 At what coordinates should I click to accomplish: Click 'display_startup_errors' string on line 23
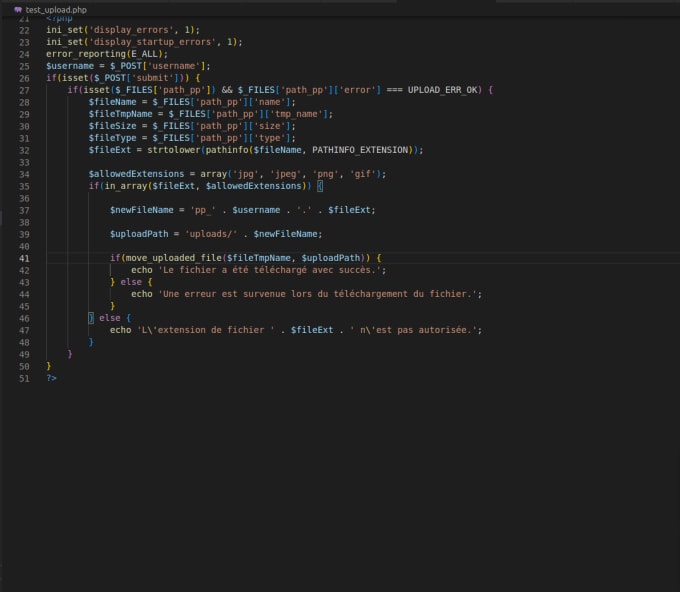pos(152,42)
